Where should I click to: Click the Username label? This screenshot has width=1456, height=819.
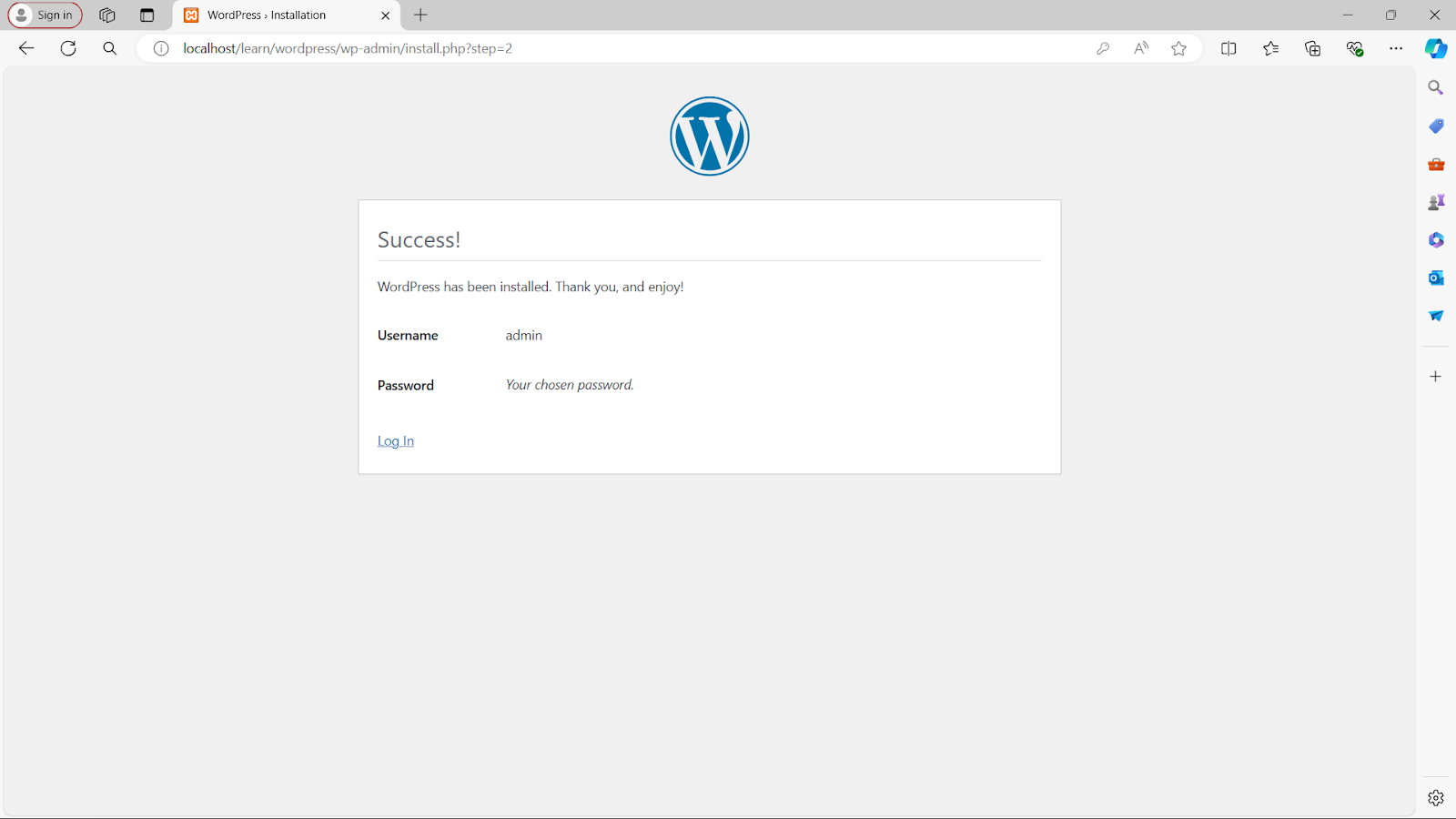click(408, 336)
